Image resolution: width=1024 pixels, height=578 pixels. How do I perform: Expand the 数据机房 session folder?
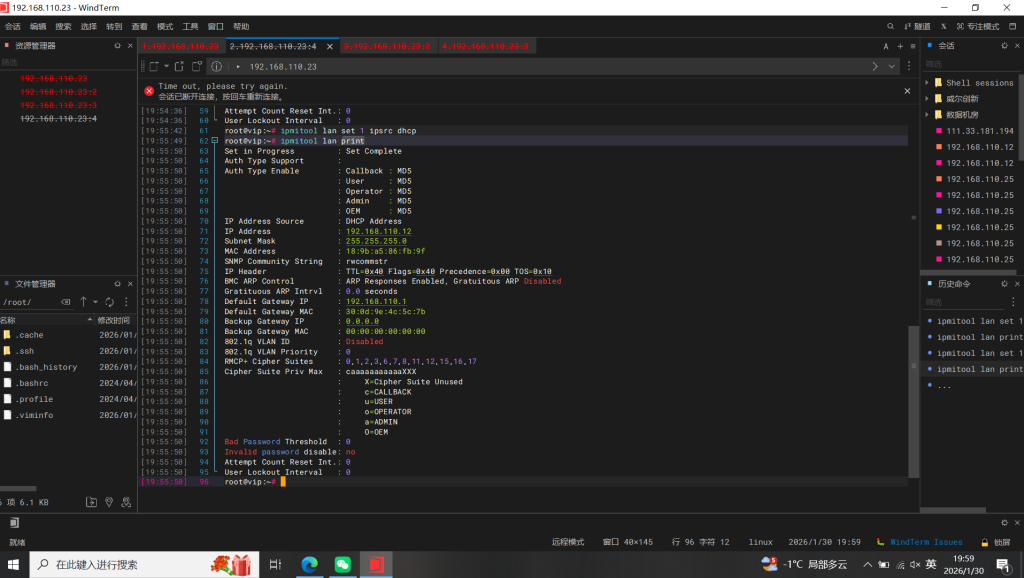tap(927, 115)
